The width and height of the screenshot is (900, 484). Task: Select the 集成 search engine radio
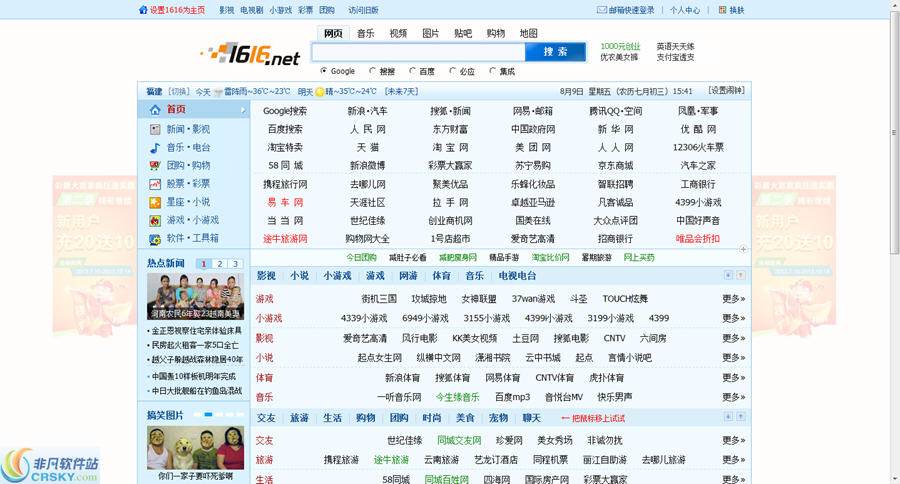point(492,71)
